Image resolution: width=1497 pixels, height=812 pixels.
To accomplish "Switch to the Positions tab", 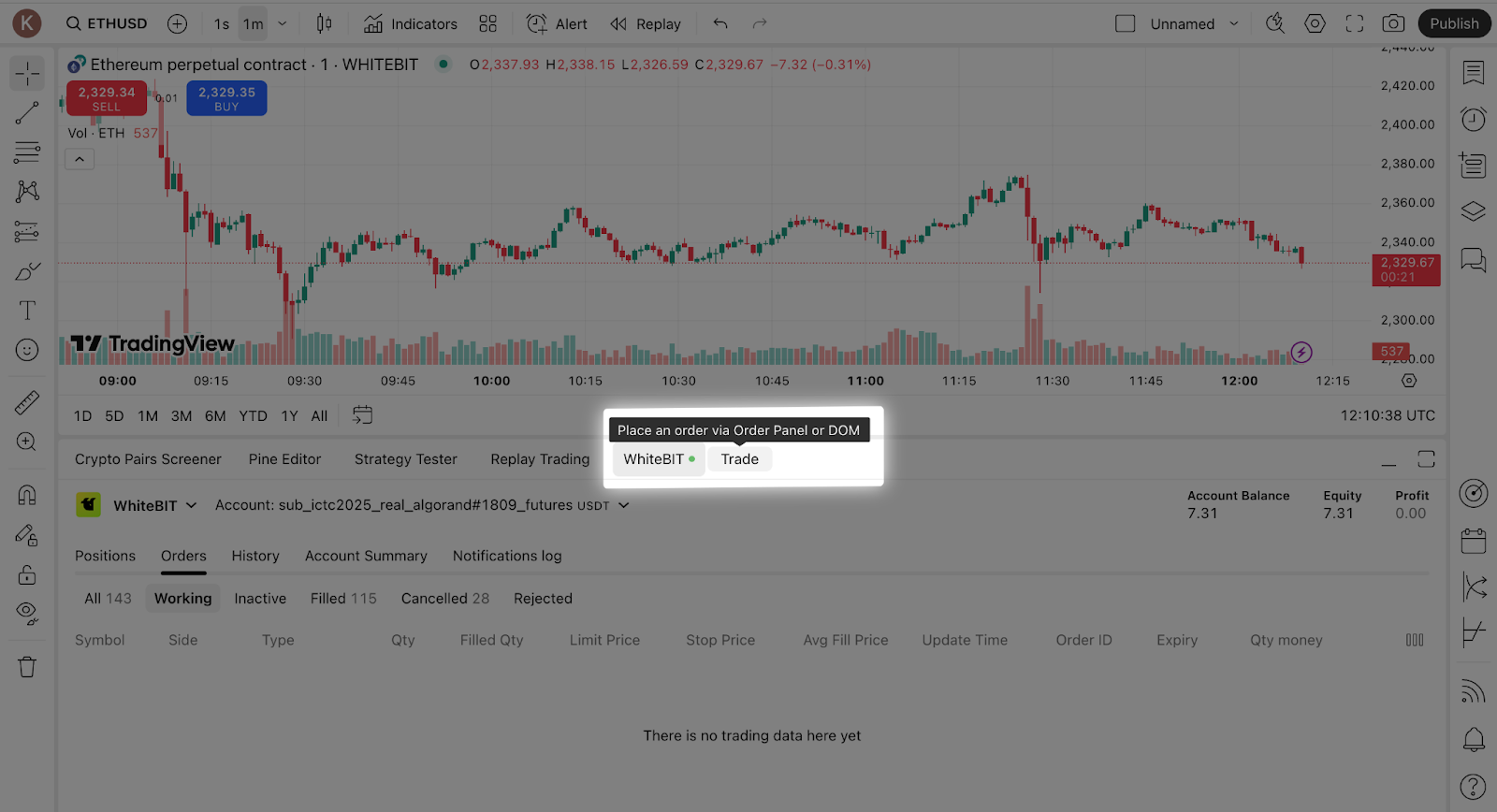I will (105, 556).
